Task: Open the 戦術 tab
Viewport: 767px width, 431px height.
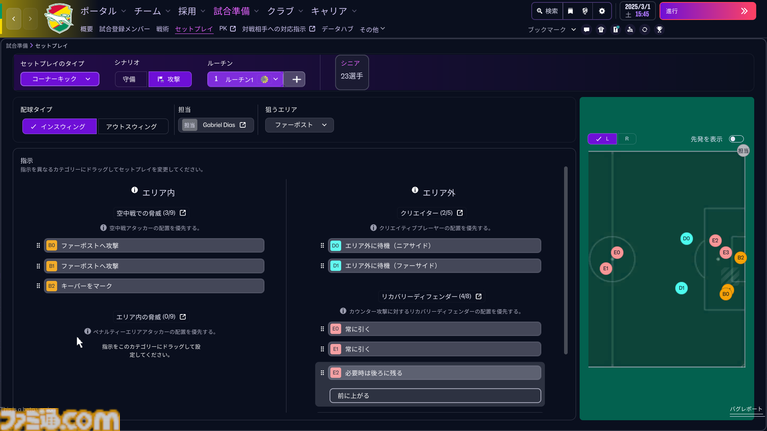Action: click(162, 30)
